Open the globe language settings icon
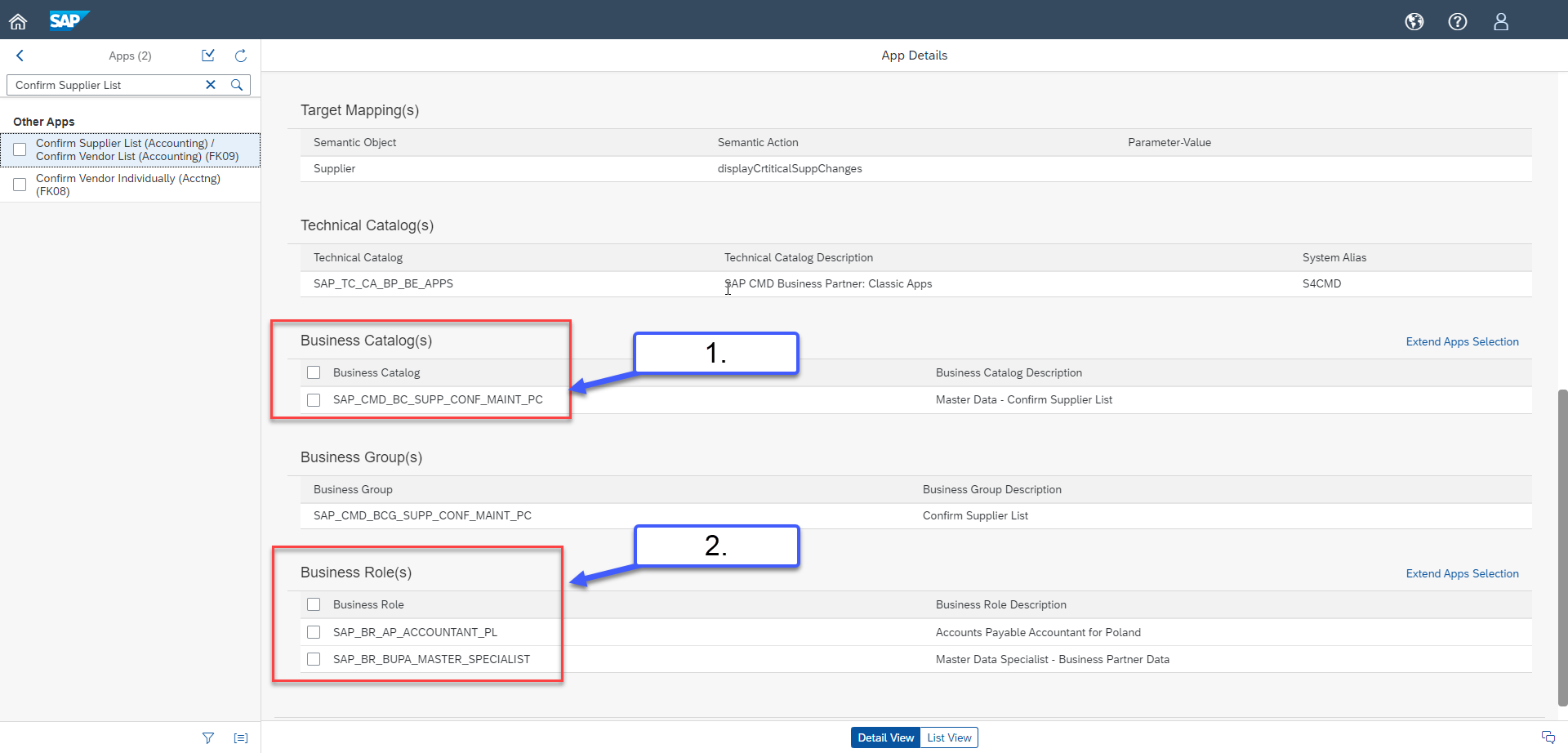Image resolution: width=1568 pixels, height=753 pixels. pos(1414,22)
